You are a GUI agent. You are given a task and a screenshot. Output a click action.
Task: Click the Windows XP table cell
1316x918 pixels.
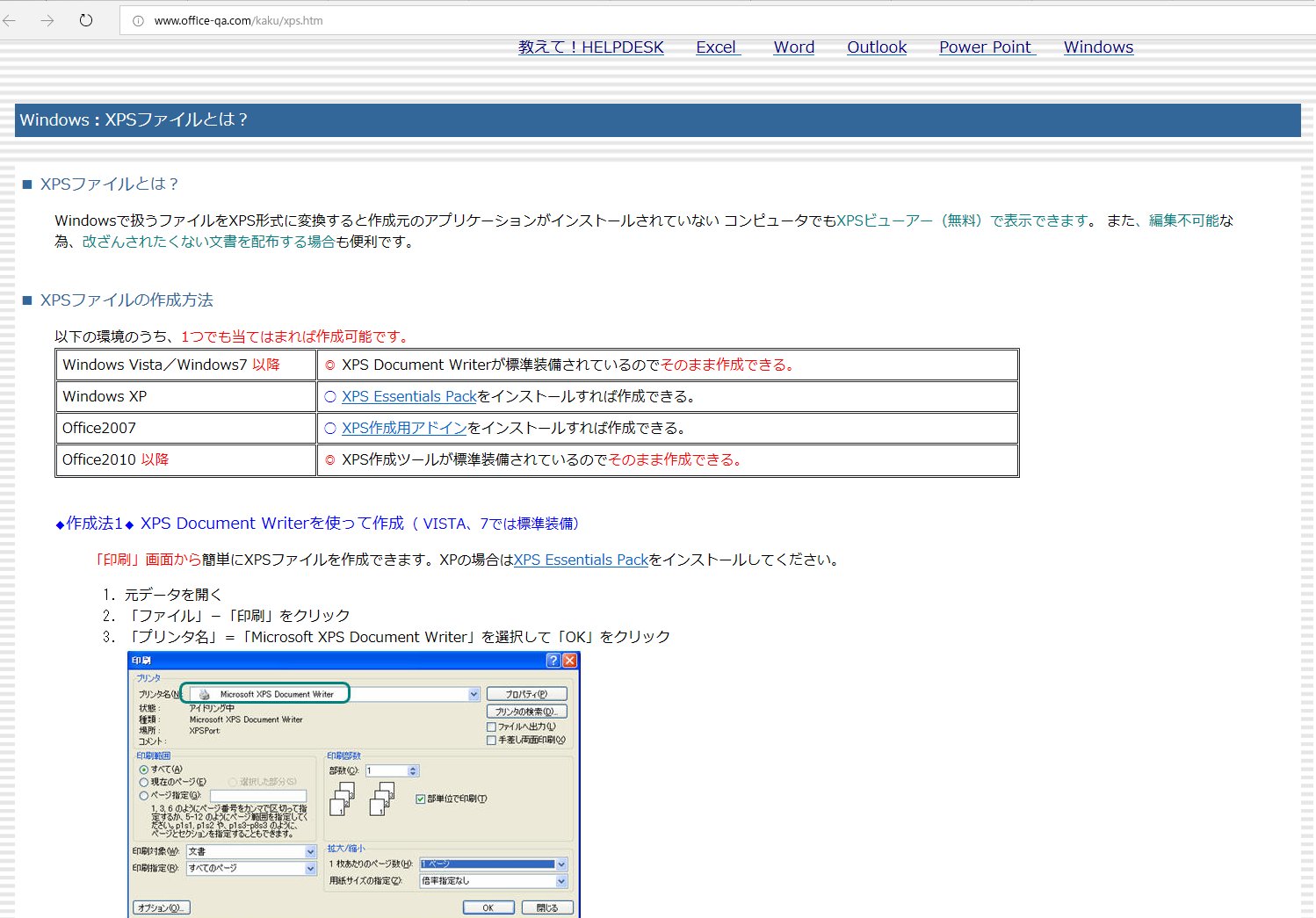185,396
